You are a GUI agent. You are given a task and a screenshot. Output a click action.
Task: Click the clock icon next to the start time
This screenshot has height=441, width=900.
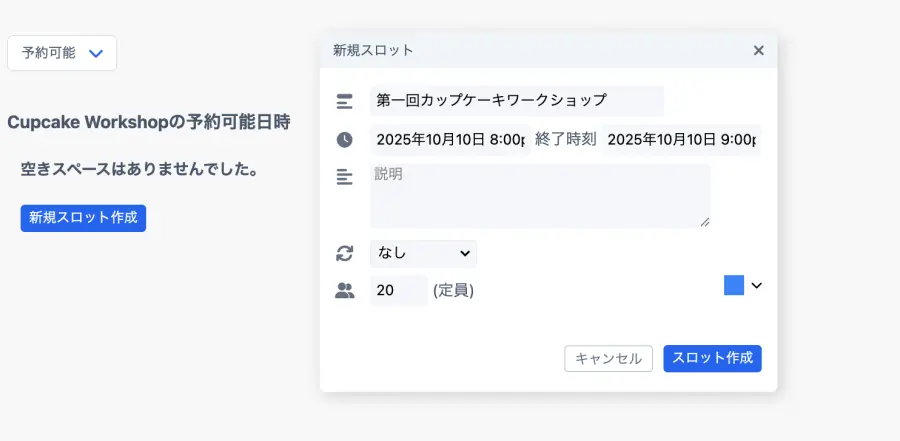(x=345, y=140)
